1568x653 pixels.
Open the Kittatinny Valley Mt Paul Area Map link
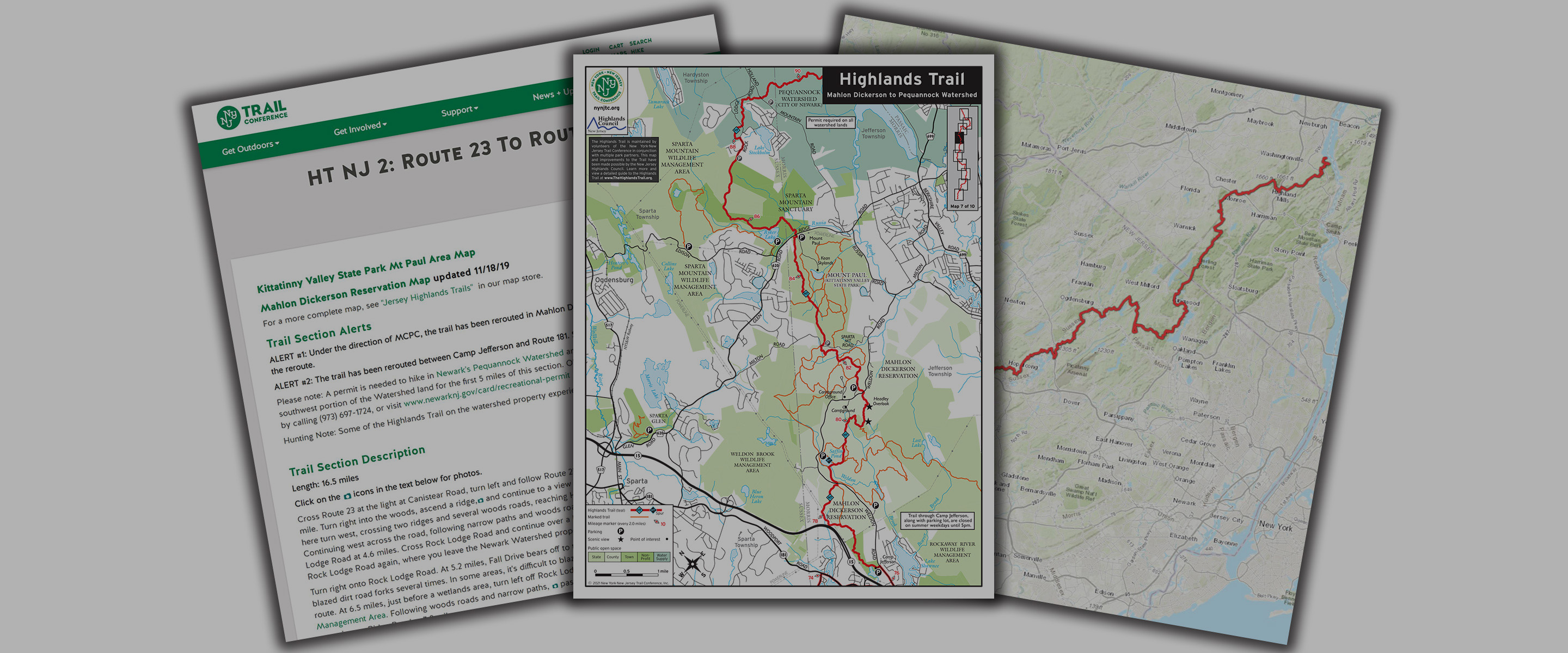point(366,271)
